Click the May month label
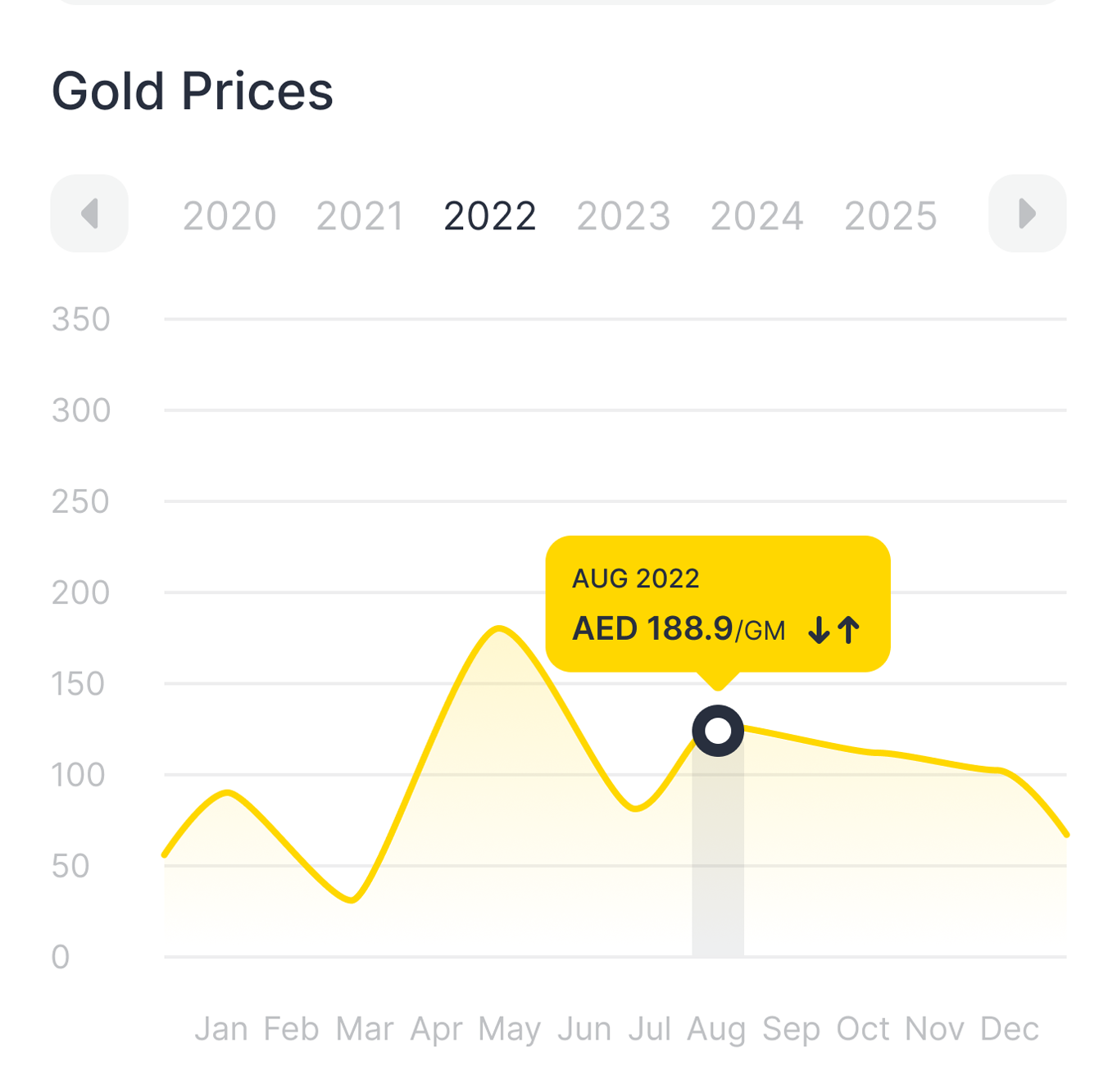 pos(510,1029)
